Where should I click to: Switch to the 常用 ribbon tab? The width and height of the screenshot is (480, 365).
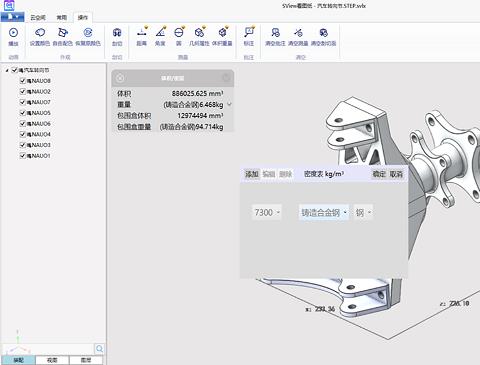(61, 17)
